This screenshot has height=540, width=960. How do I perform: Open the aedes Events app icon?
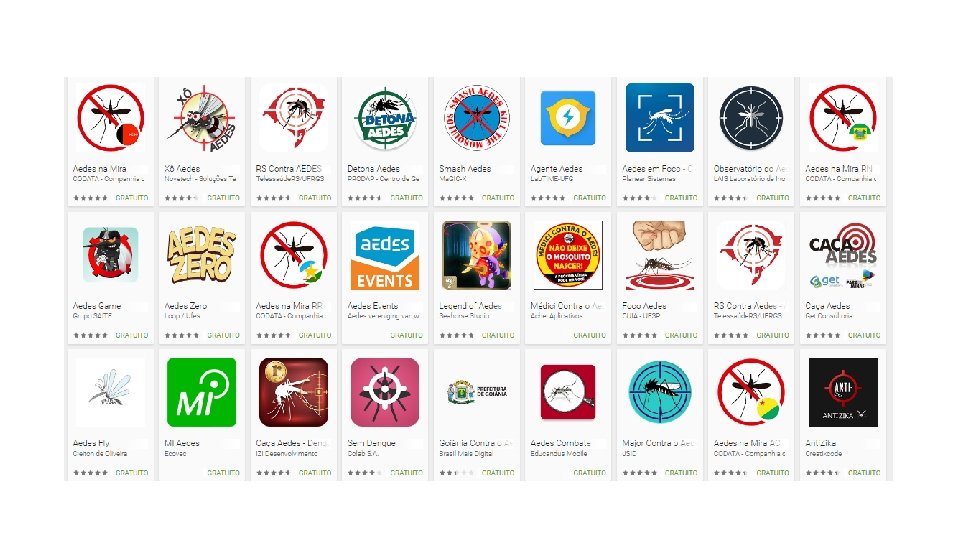385,255
